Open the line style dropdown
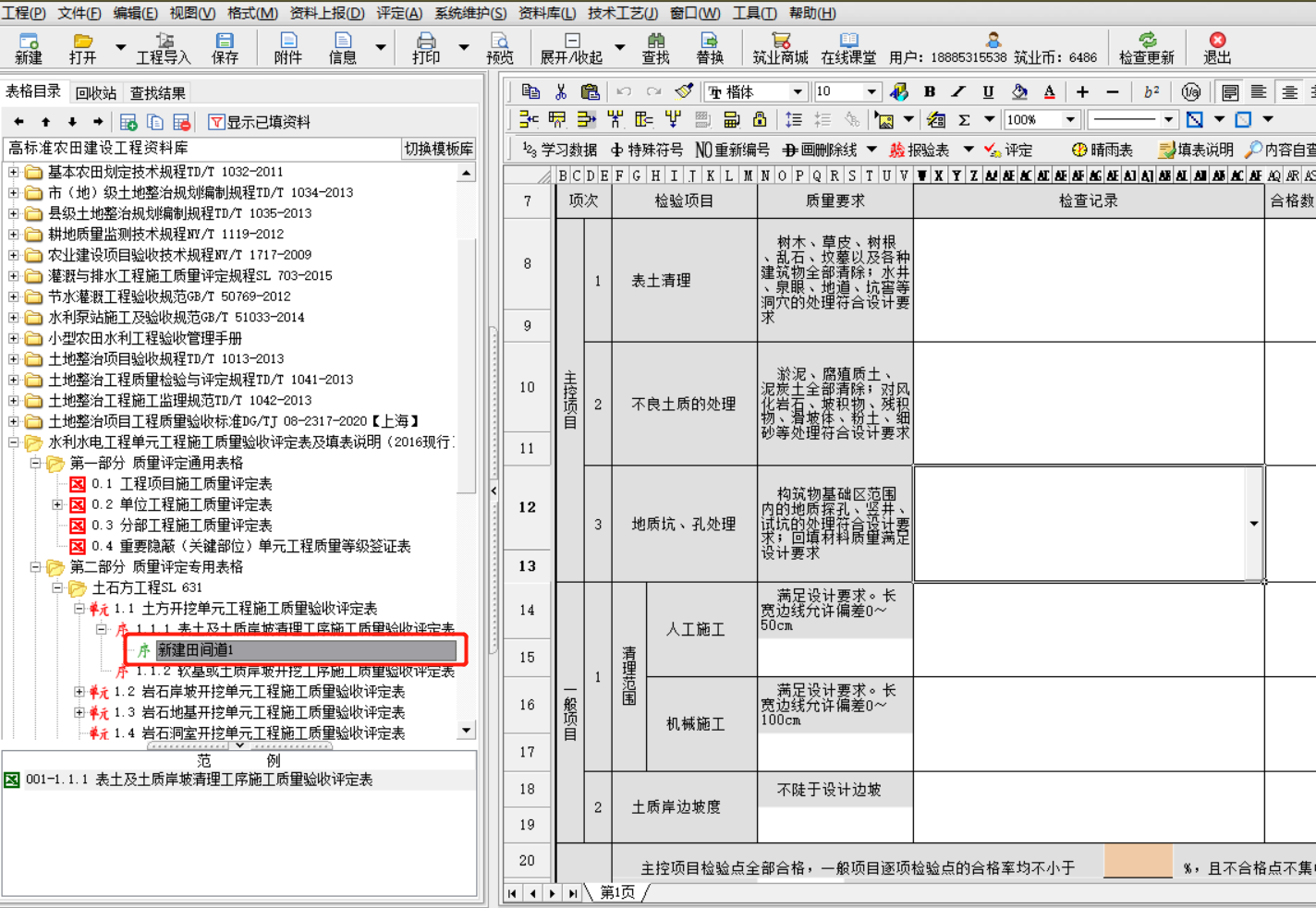The image size is (1316, 908). click(x=1169, y=120)
